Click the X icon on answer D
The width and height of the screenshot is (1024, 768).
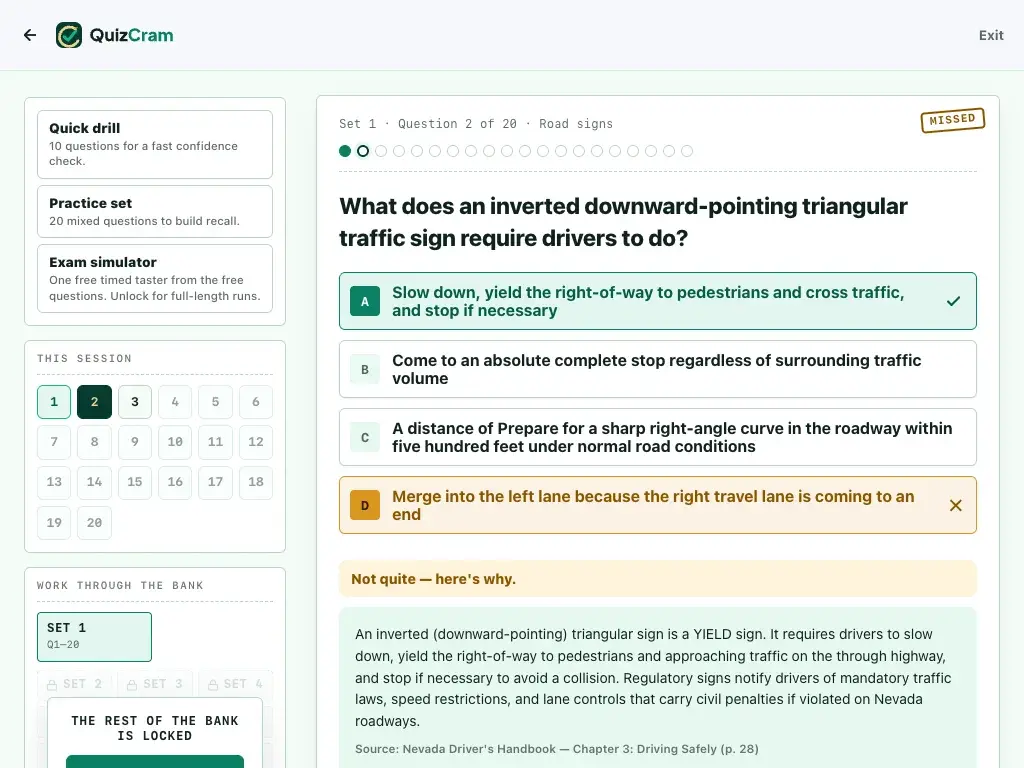pos(955,505)
